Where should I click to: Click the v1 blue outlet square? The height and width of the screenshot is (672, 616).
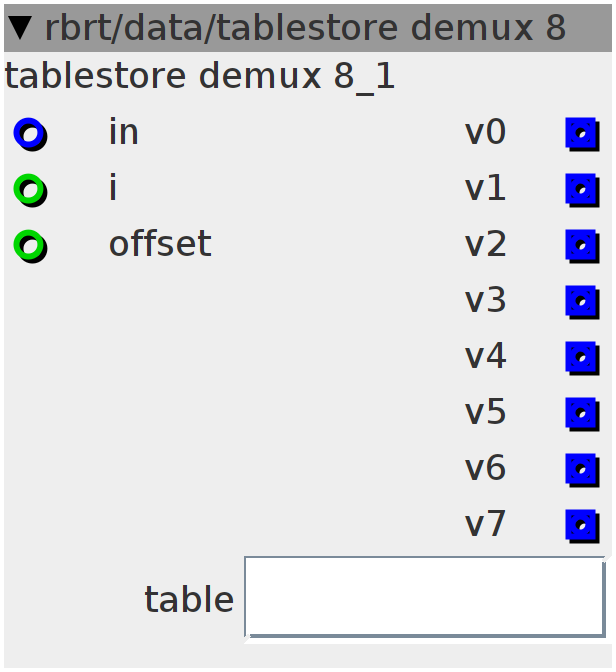click(x=582, y=190)
